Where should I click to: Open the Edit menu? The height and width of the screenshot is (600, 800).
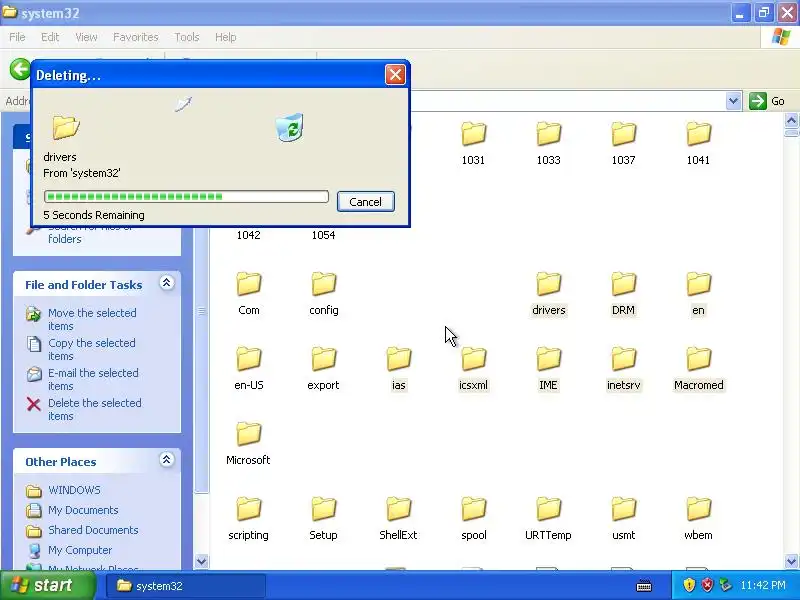tap(50, 37)
